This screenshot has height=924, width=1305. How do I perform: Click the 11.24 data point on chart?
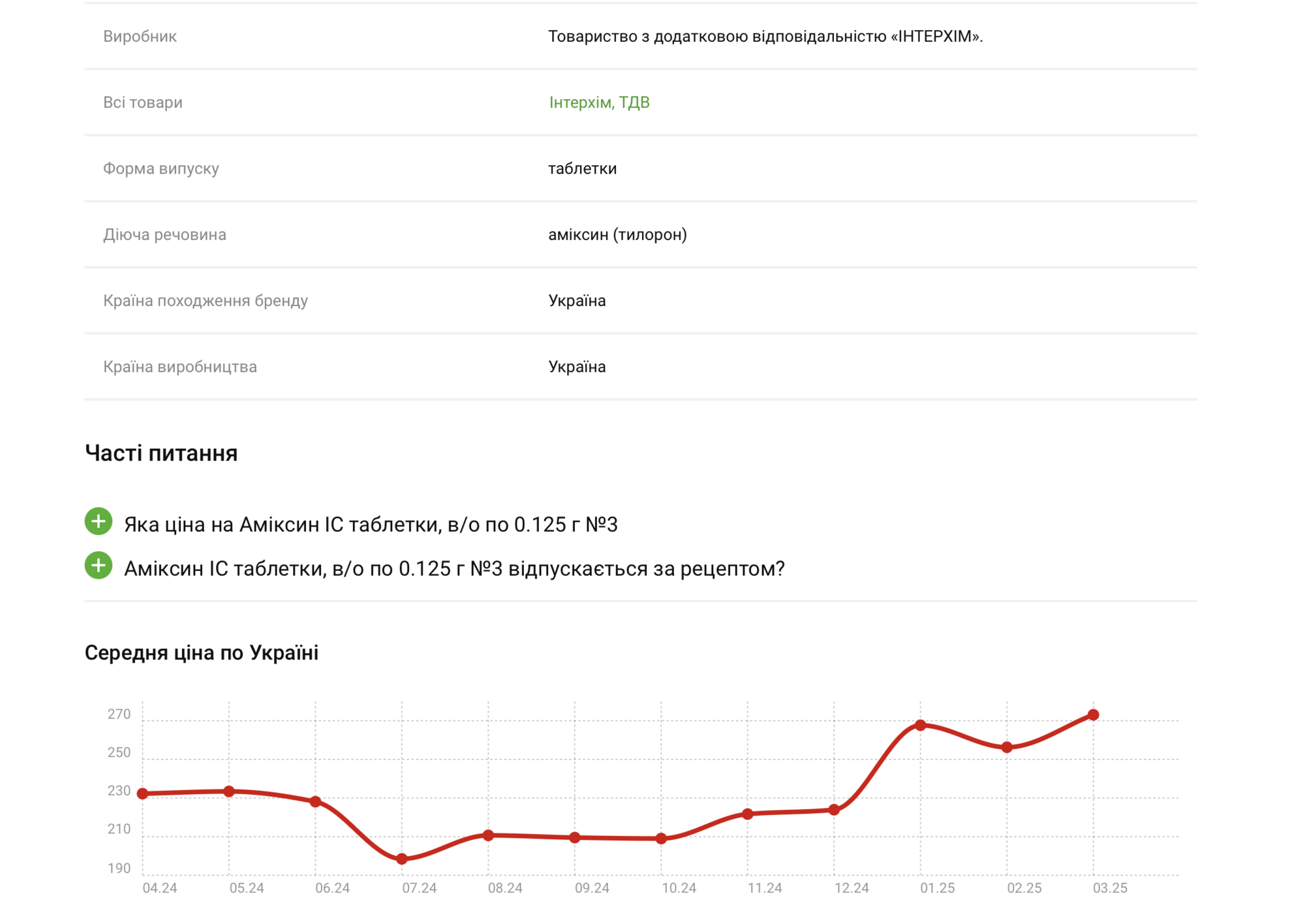748,814
